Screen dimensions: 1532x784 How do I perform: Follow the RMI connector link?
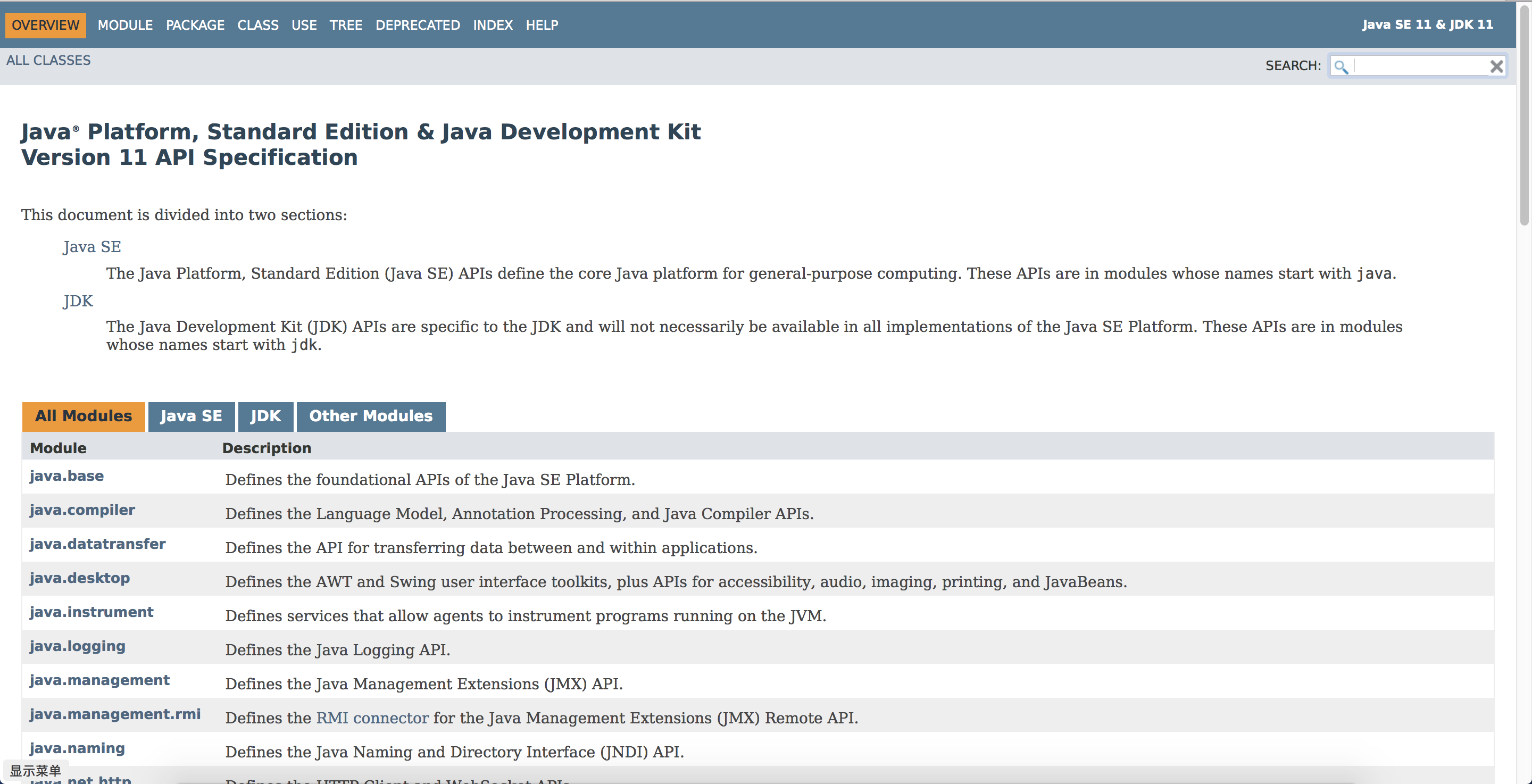click(372, 718)
